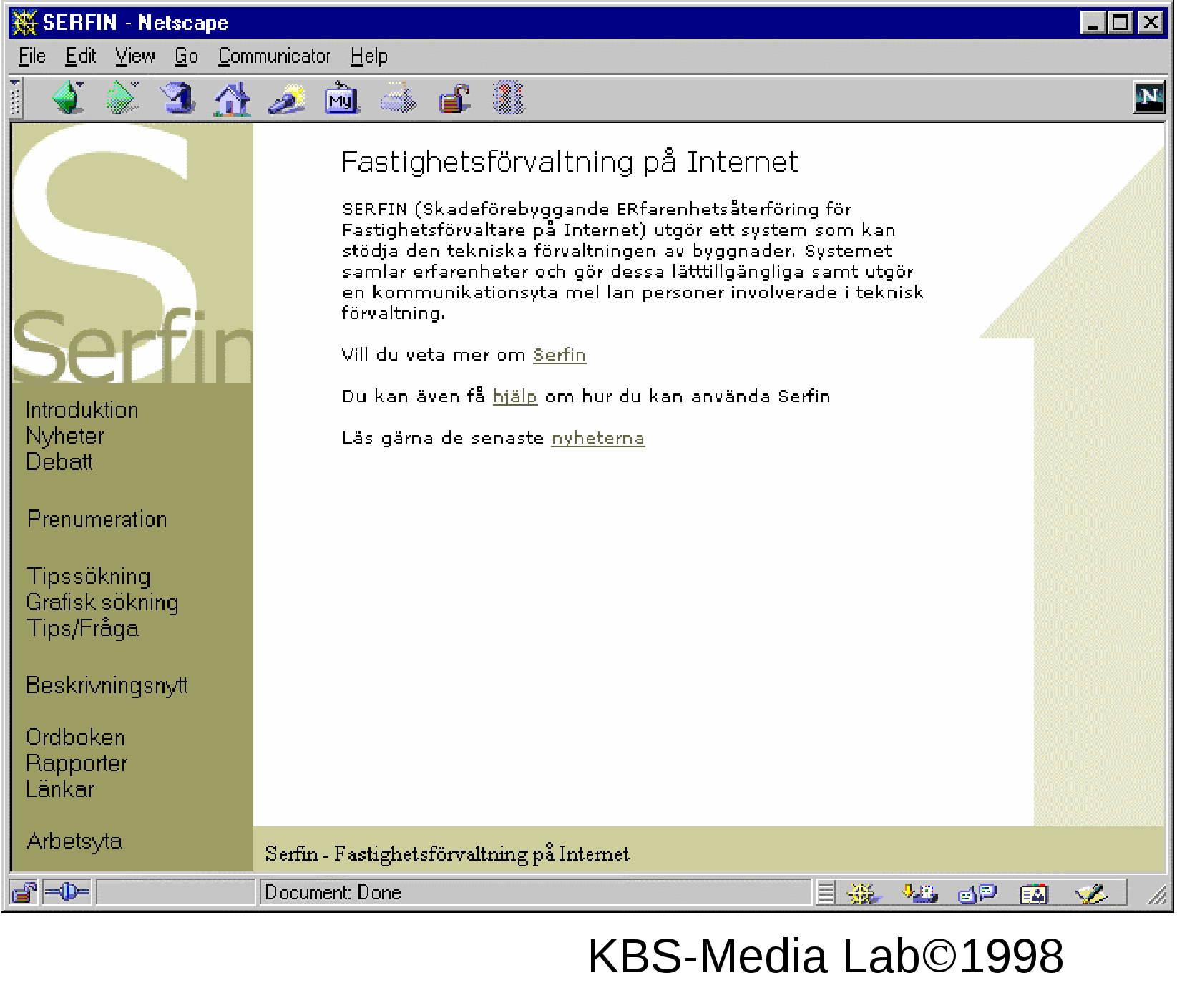Click the status bar security lock icon
The height and width of the screenshot is (1008, 1177).
24,892
